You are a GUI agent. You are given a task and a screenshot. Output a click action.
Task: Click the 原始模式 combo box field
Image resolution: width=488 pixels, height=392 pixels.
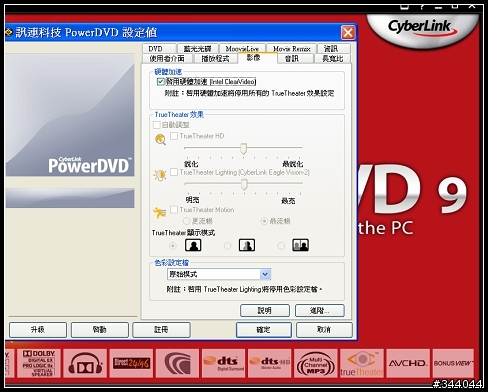pos(219,274)
